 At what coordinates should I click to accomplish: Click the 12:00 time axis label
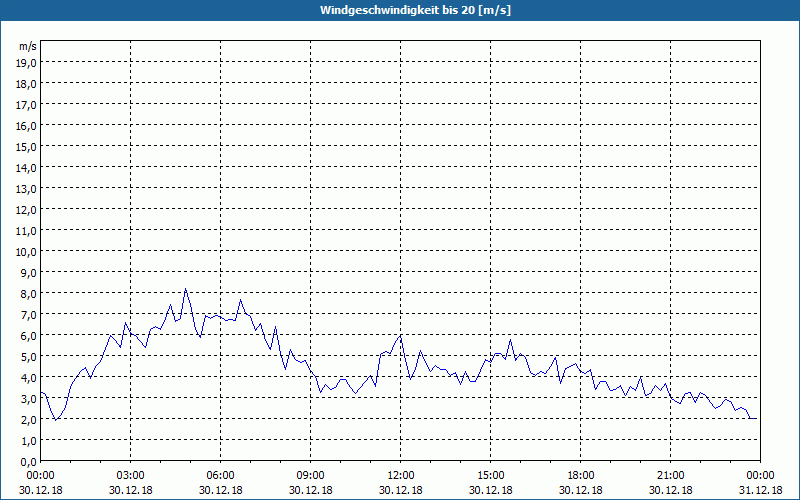point(401,476)
